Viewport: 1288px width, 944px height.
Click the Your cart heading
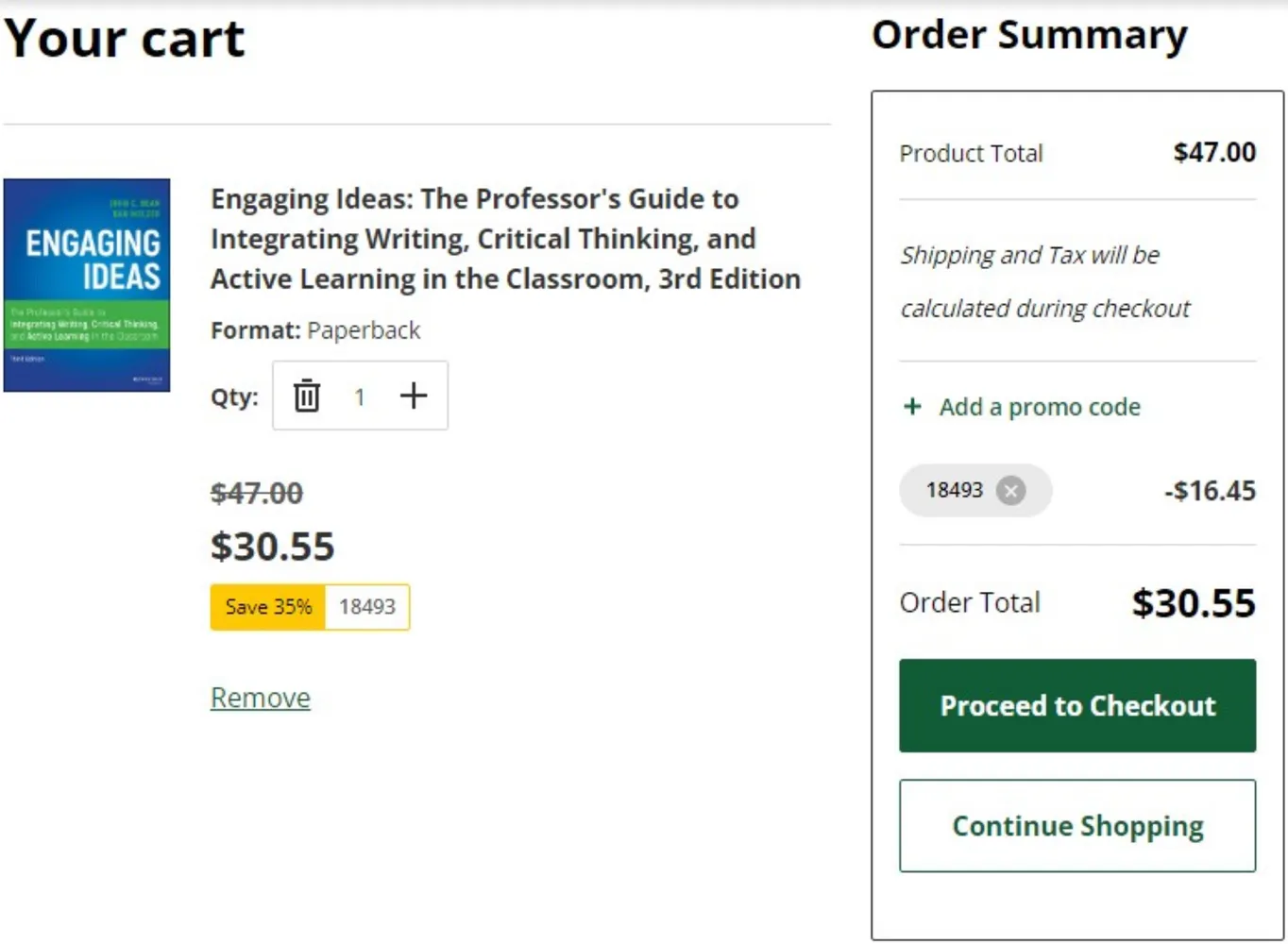click(x=125, y=40)
